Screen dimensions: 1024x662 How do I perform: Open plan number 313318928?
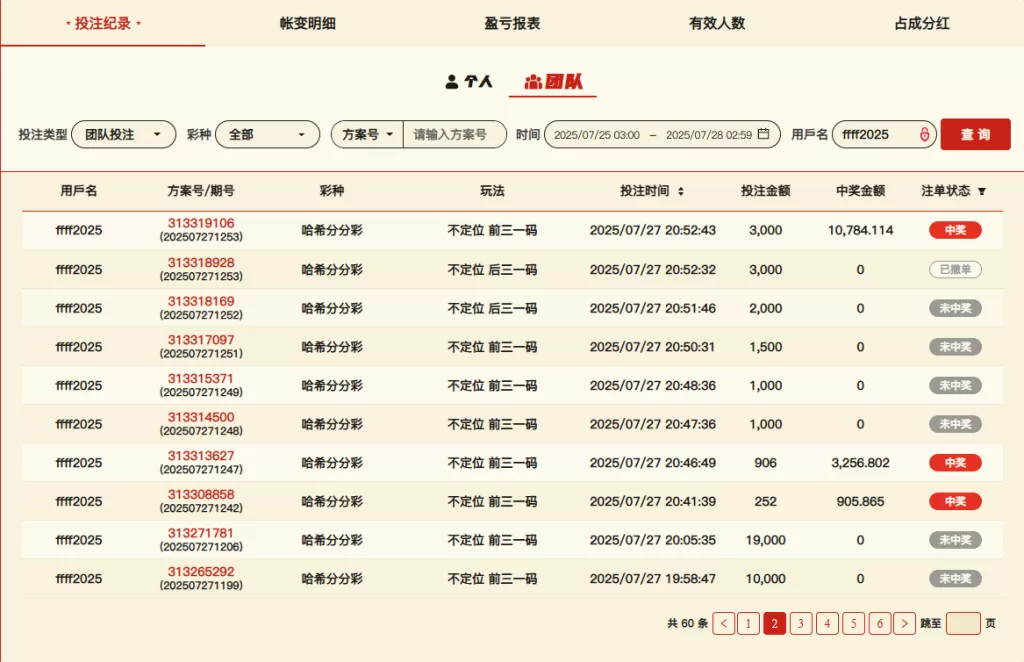click(201, 262)
